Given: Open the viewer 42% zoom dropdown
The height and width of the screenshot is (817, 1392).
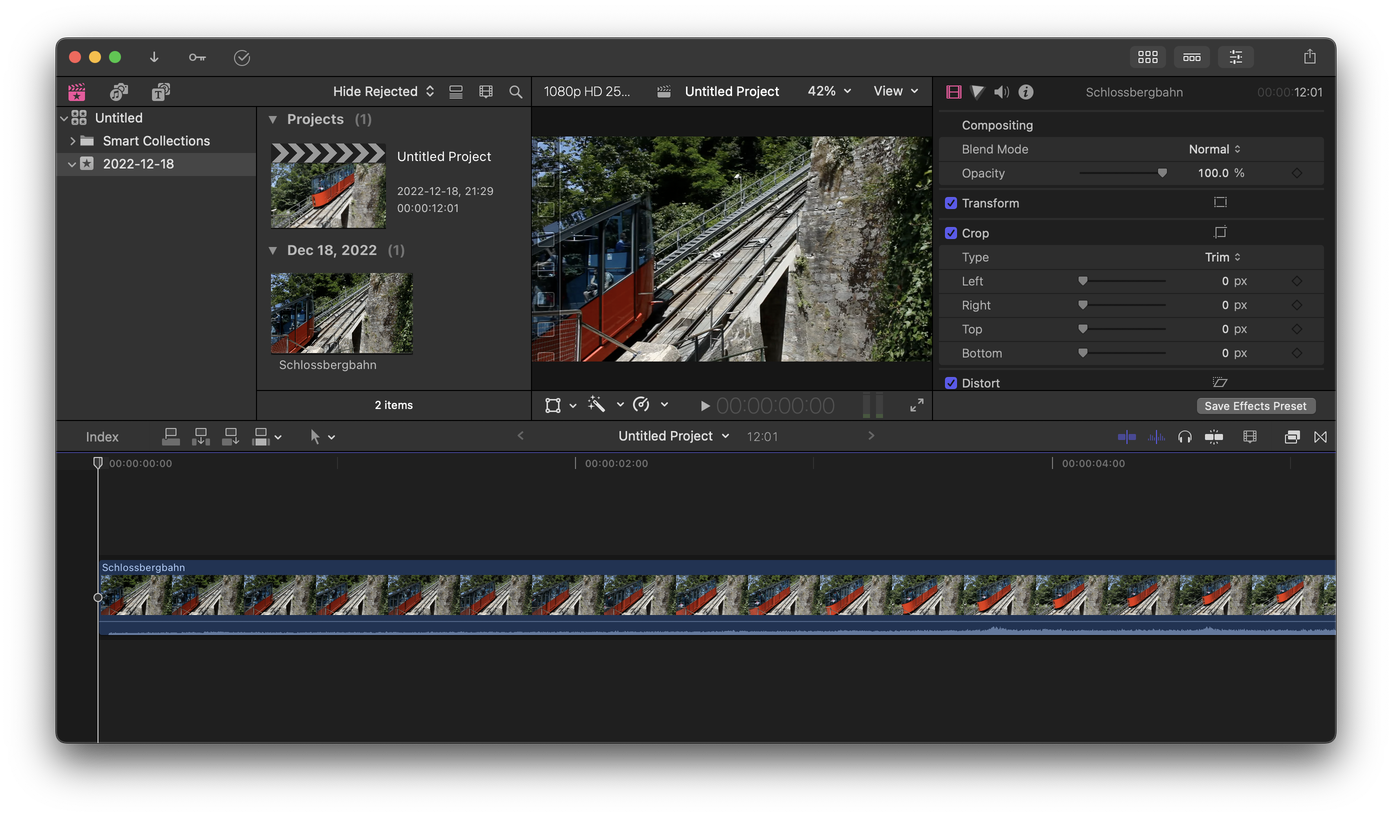Looking at the screenshot, I should pyautogui.click(x=830, y=91).
